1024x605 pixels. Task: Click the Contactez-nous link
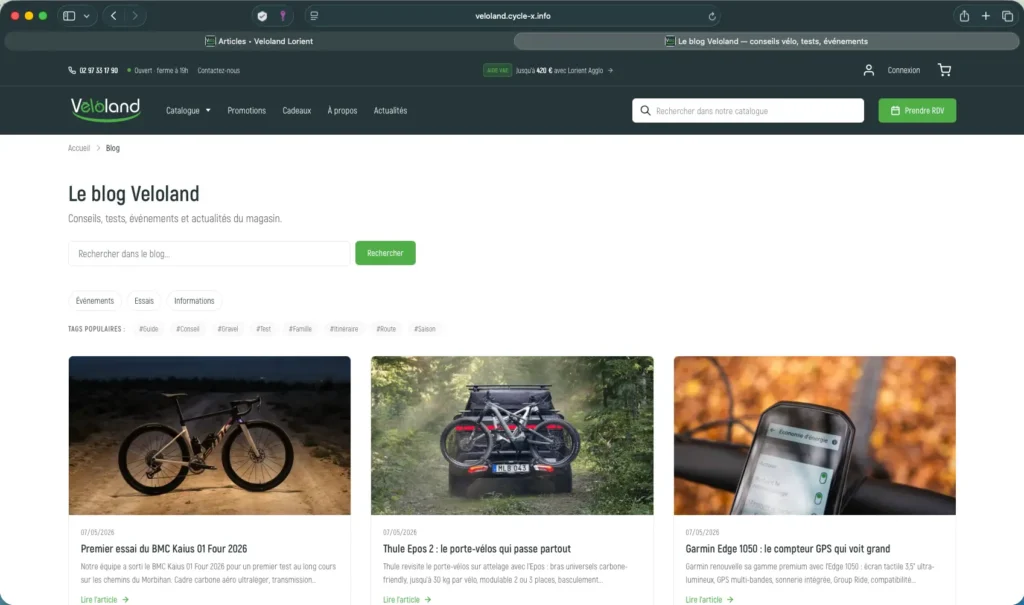219,71
